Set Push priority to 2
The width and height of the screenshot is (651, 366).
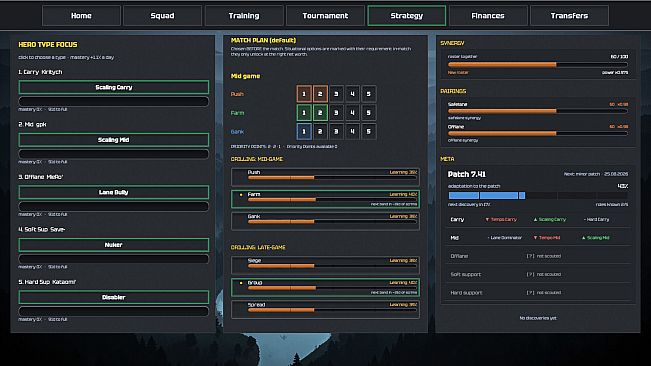coord(320,94)
